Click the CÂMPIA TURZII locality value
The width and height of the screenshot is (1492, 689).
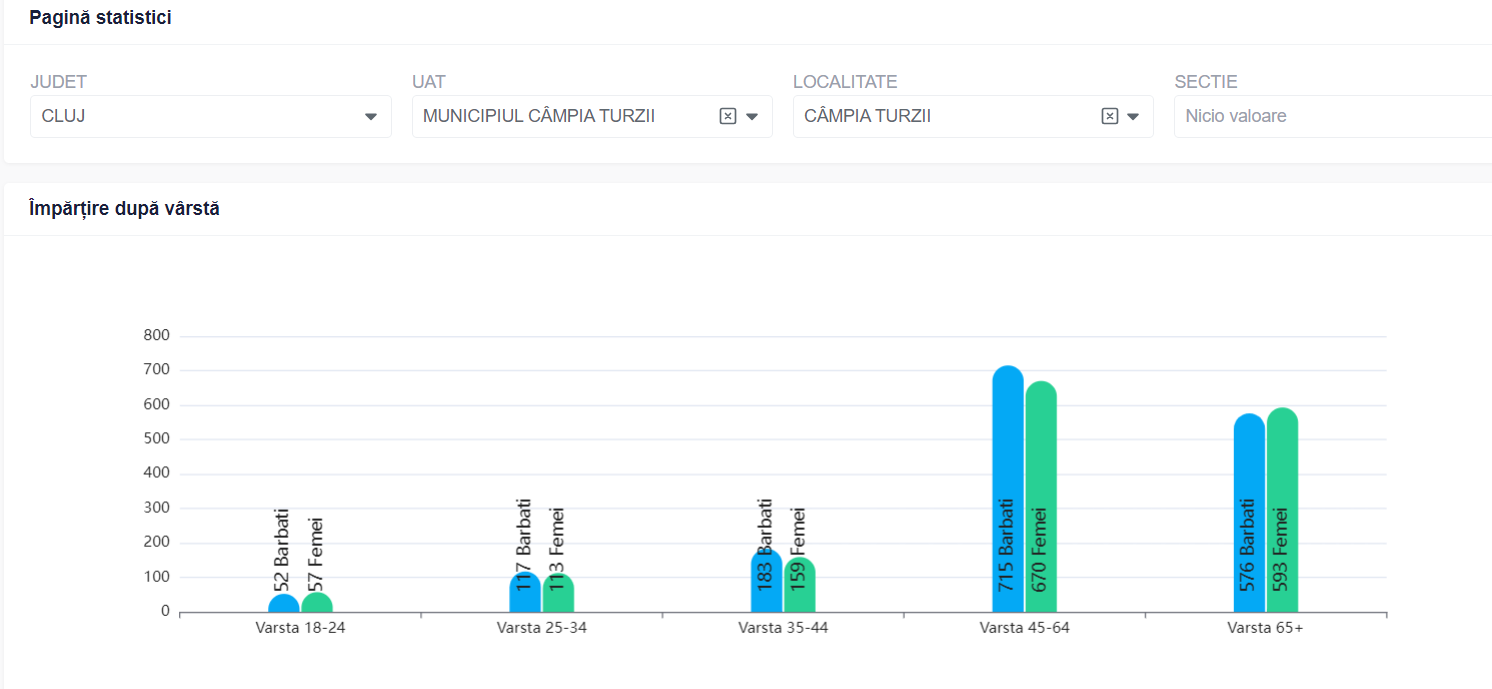coord(867,116)
